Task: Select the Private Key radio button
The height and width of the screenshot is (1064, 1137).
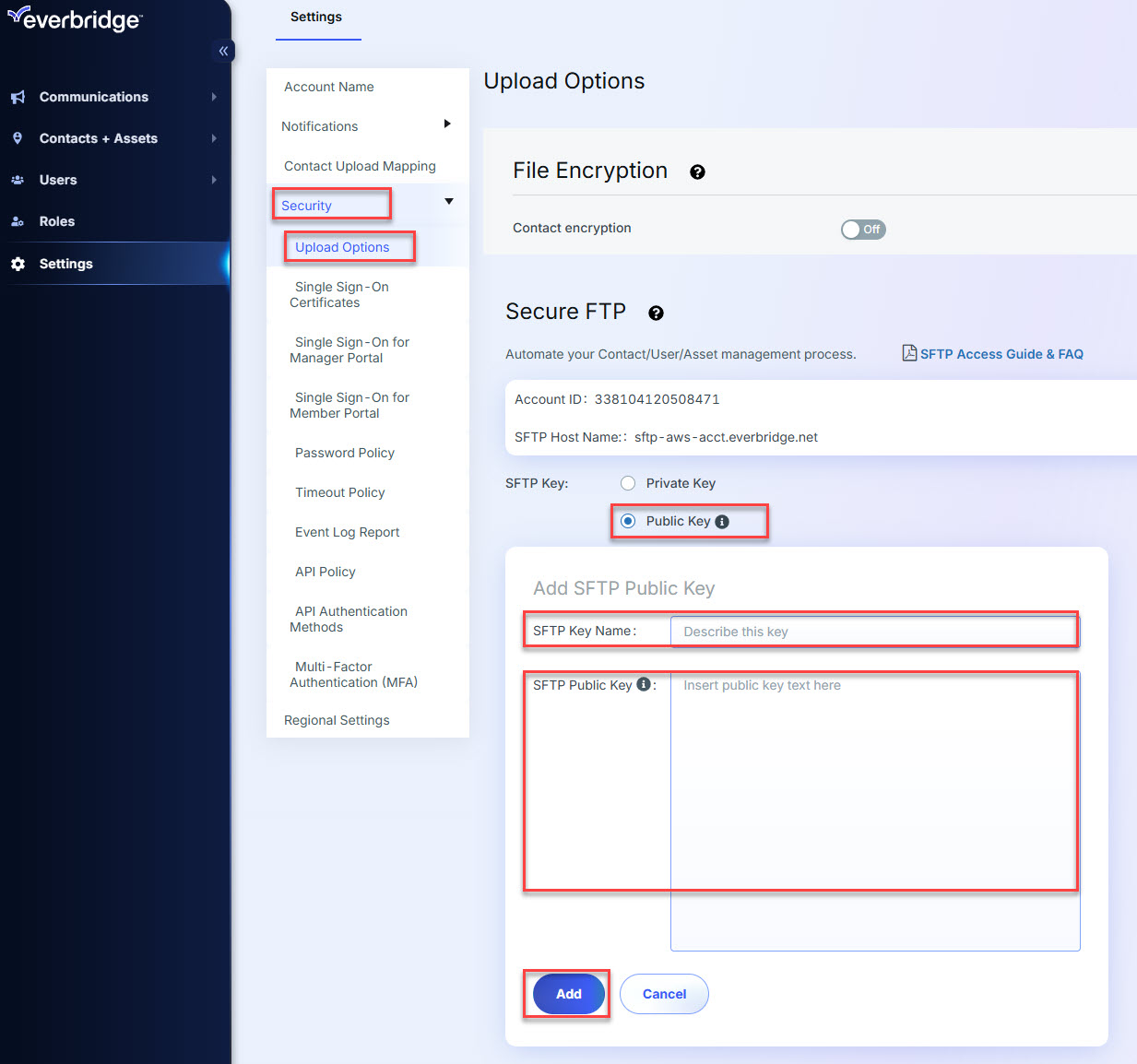Action: coord(628,483)
